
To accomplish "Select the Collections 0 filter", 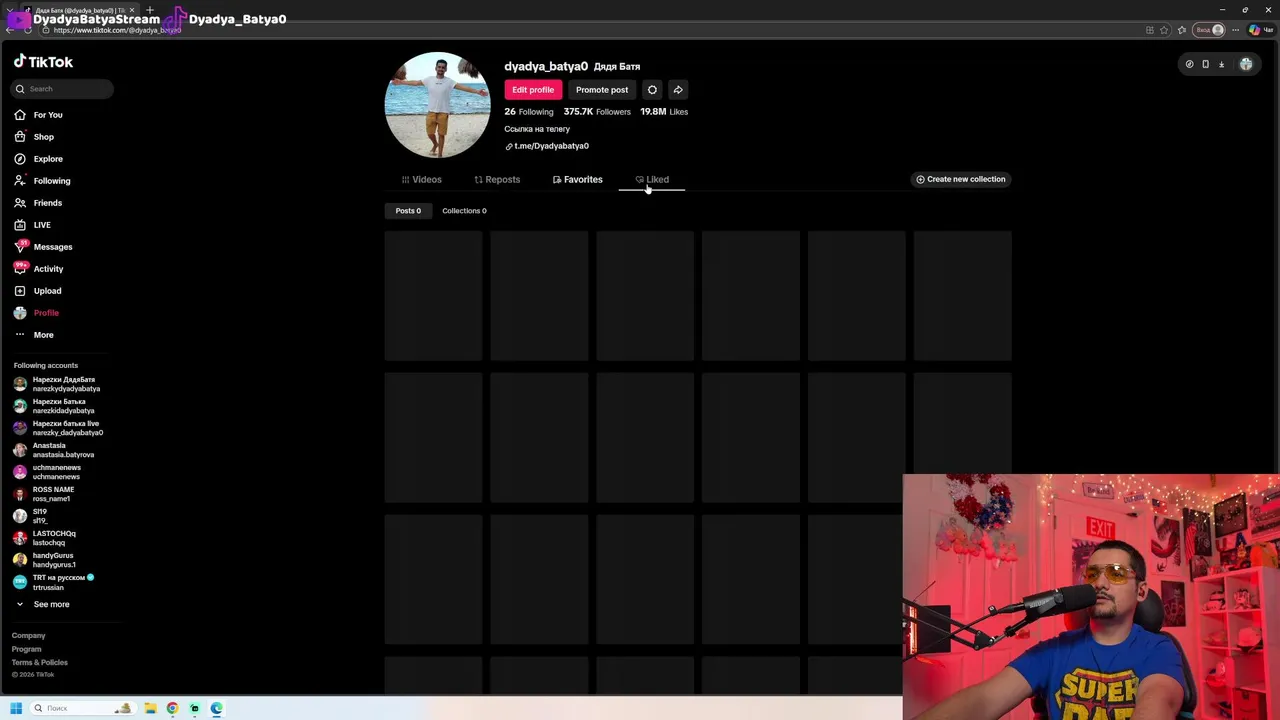I will pos(464,211).
